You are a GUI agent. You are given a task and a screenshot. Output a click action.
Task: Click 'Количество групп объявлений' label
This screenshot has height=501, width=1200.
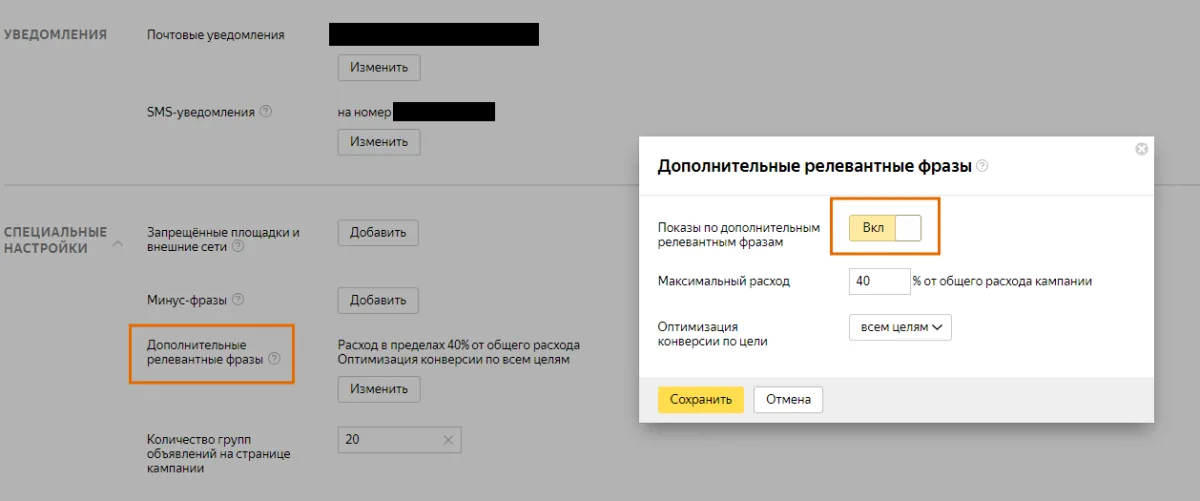[x=218, y=453]
